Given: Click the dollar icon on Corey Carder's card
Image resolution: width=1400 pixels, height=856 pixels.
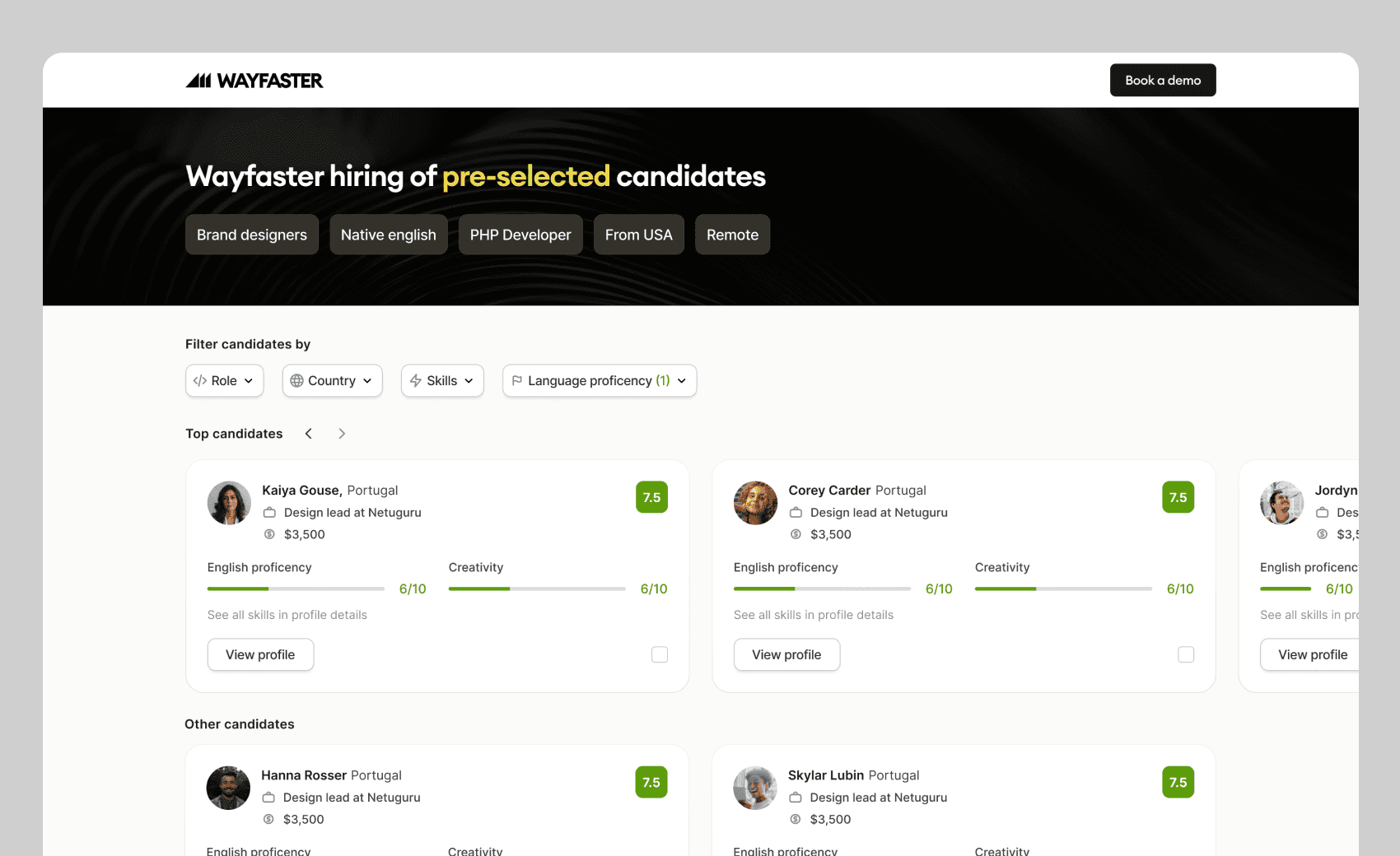Looking at the screenshot, I should (x=796, y=534).
